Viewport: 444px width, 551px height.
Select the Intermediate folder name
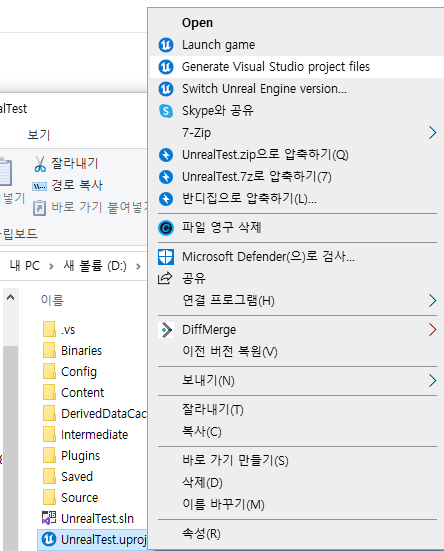94,435
